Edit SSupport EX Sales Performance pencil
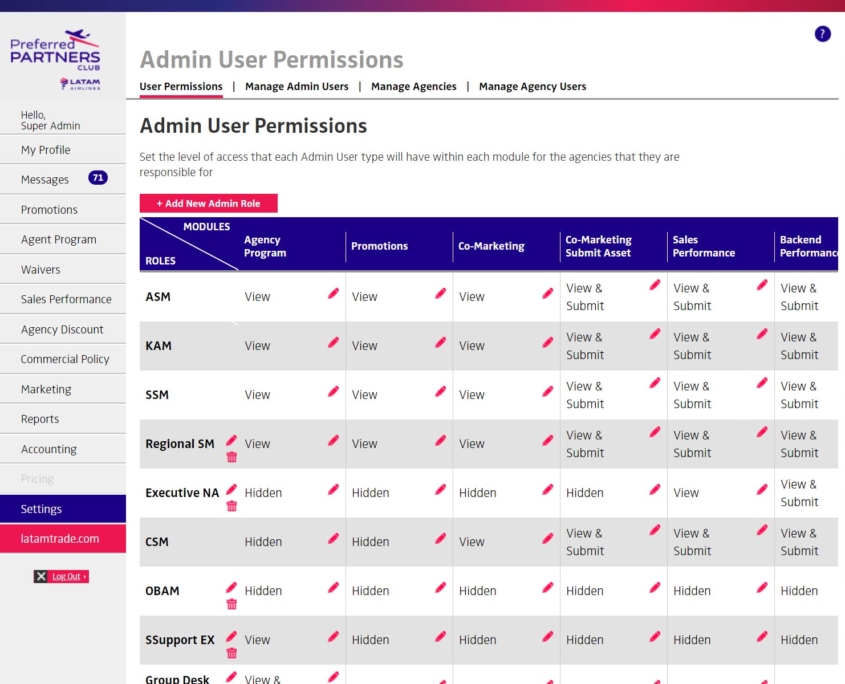 [762, 637]
